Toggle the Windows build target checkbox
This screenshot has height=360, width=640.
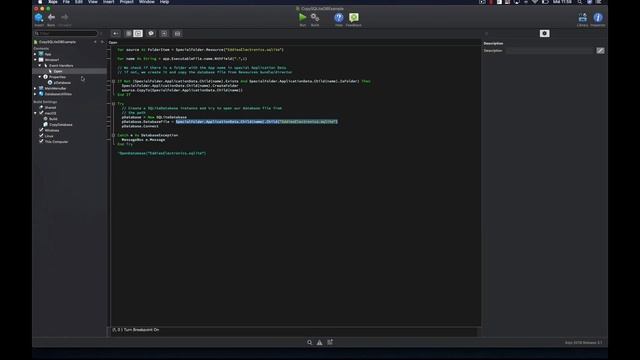(41, 130)
